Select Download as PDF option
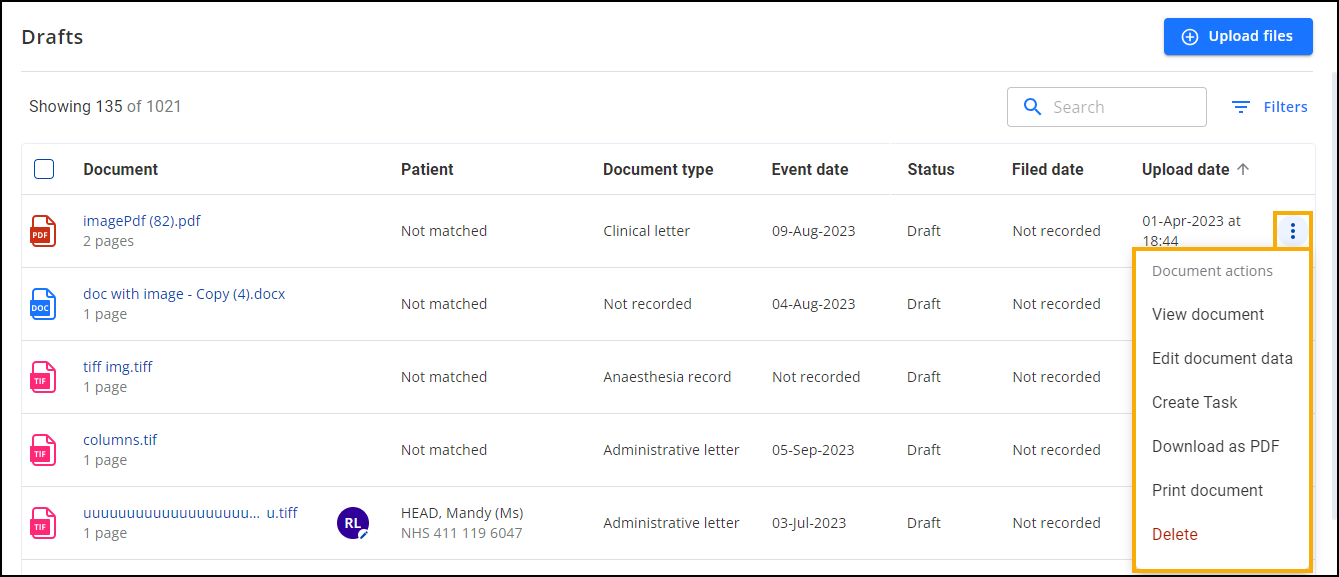The image size is (1339, 577). tap(1215, 446)
